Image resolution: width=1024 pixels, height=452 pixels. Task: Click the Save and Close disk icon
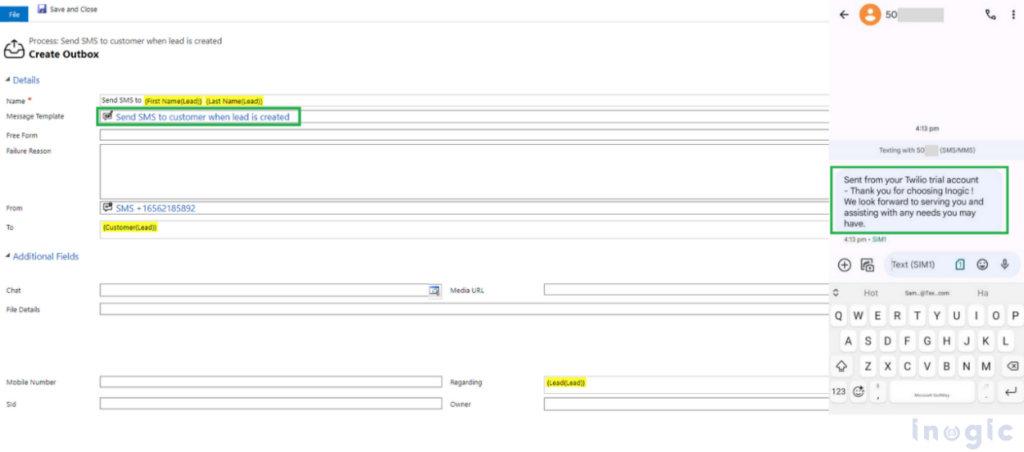point(42,9)
